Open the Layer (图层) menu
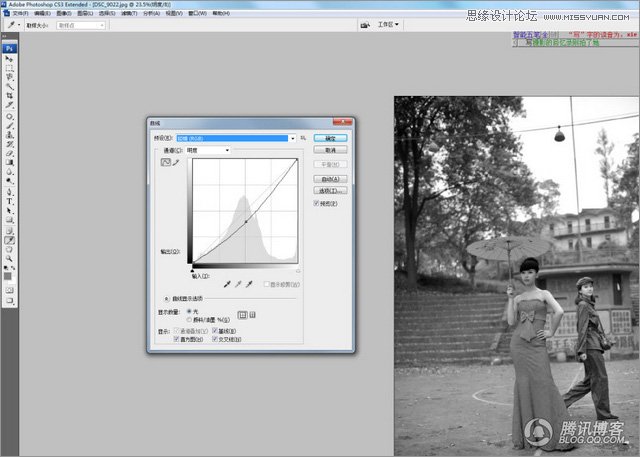Viewport: 640px width, 457px height. click(85, 13)
